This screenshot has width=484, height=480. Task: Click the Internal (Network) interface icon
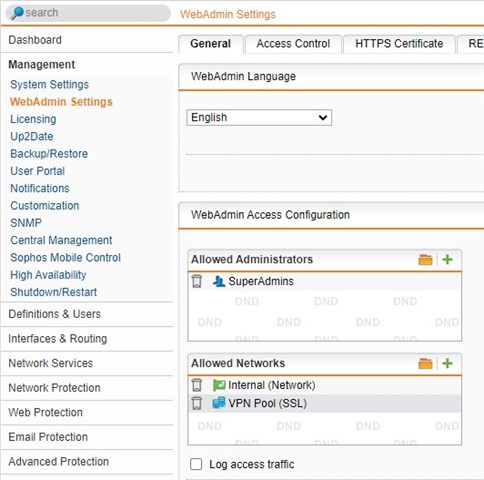[x=219, y=385]
